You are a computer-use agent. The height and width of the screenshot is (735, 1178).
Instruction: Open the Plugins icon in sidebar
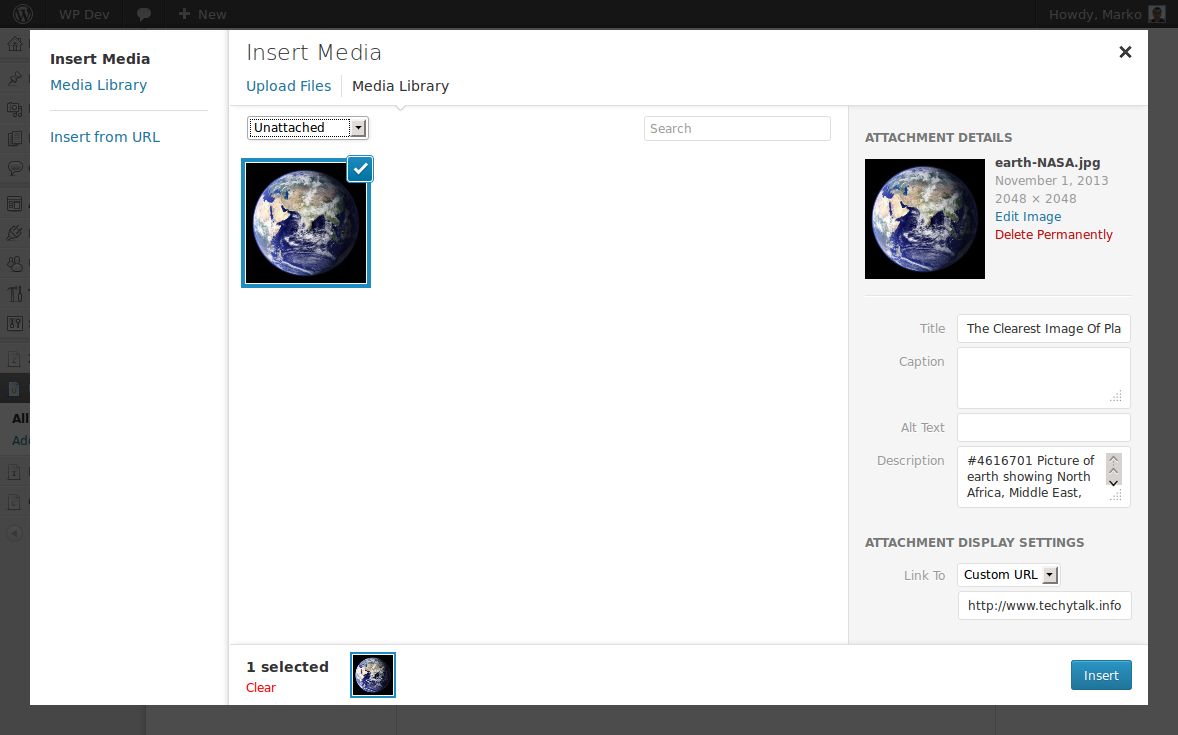point(14,233)
